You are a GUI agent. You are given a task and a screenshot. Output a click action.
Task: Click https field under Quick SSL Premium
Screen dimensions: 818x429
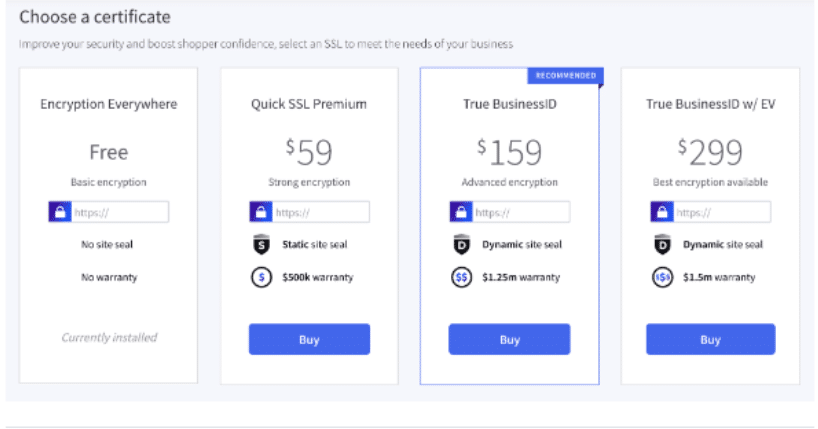[320, 212]
